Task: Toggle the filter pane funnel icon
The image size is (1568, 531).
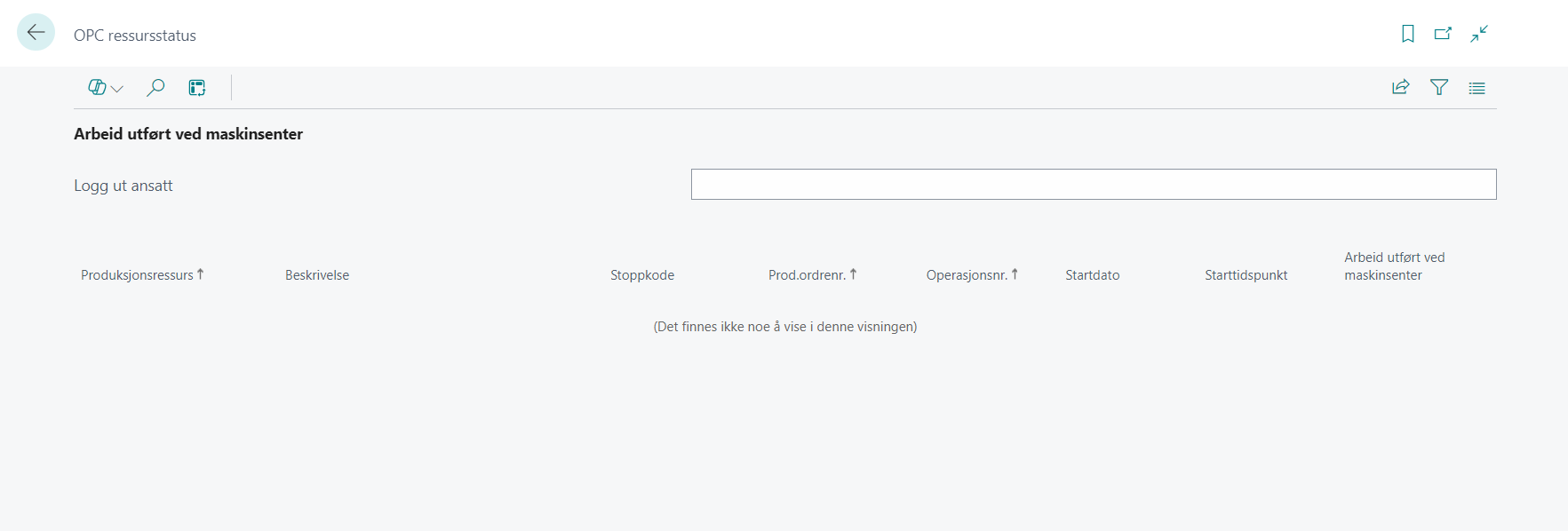Action: [x=1439, y=87]
